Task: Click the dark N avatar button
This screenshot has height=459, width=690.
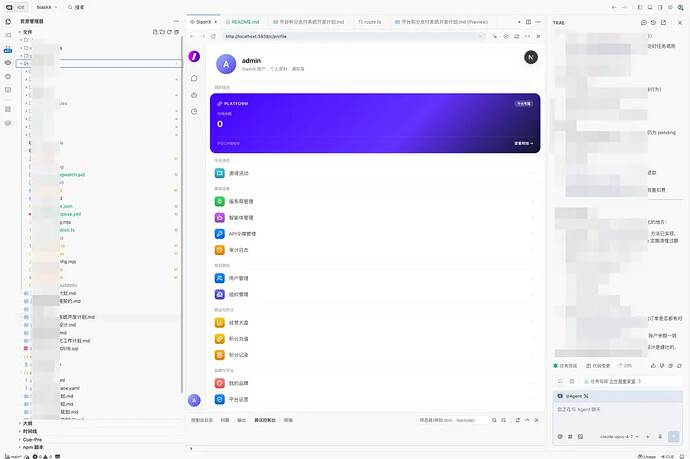Action: pos(531,57)
